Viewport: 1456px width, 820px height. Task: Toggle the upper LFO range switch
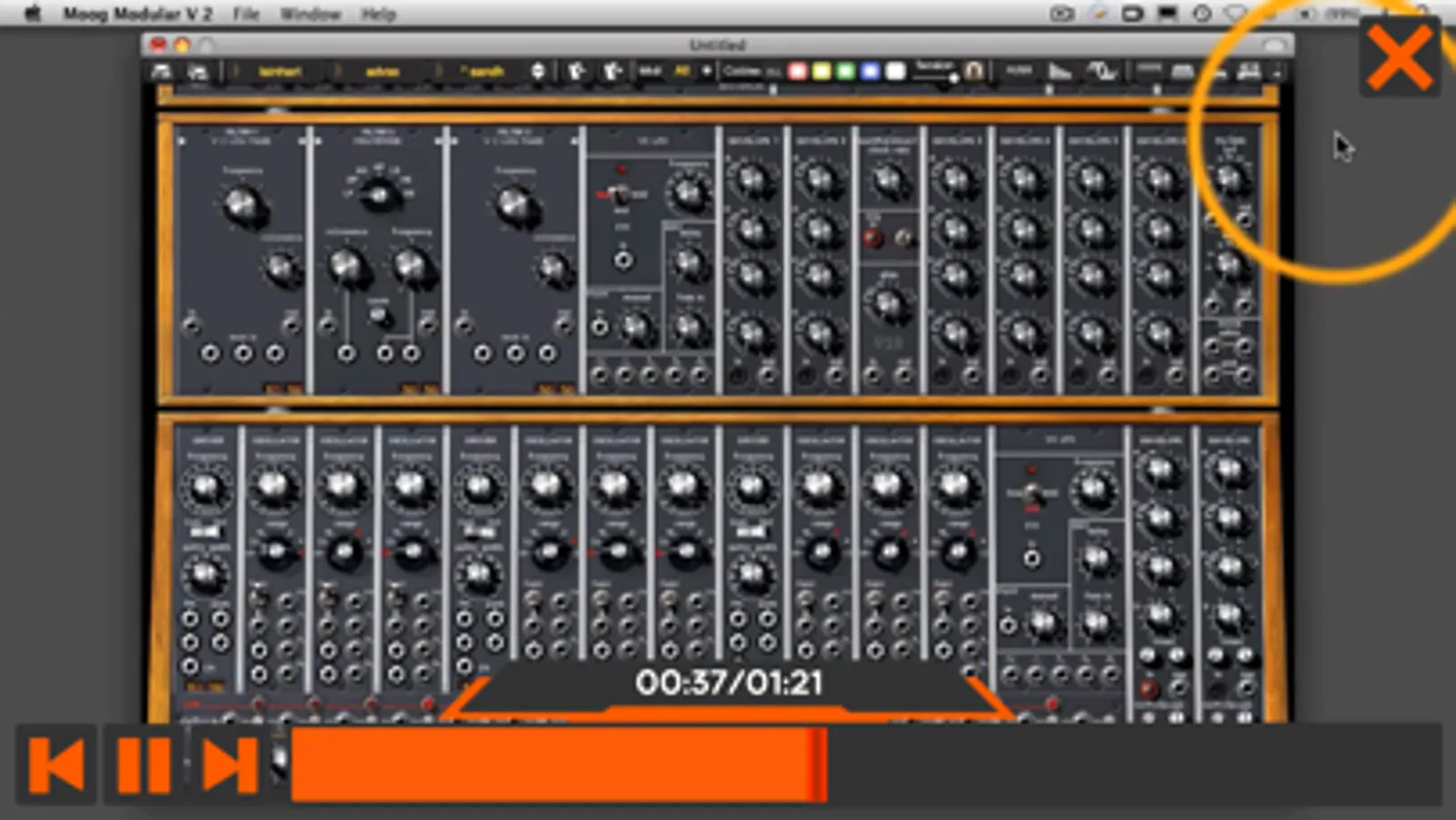(x=618, y=195)
